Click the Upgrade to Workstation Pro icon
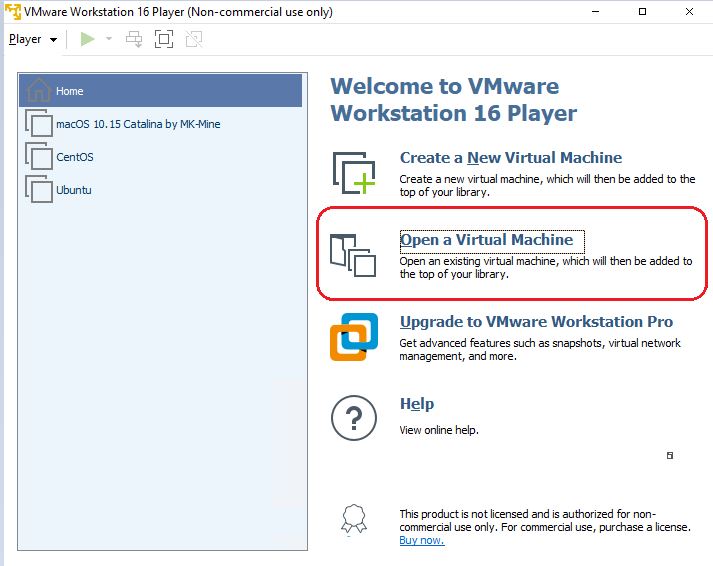Screen dimensions: 713x566 coord(354,337)
